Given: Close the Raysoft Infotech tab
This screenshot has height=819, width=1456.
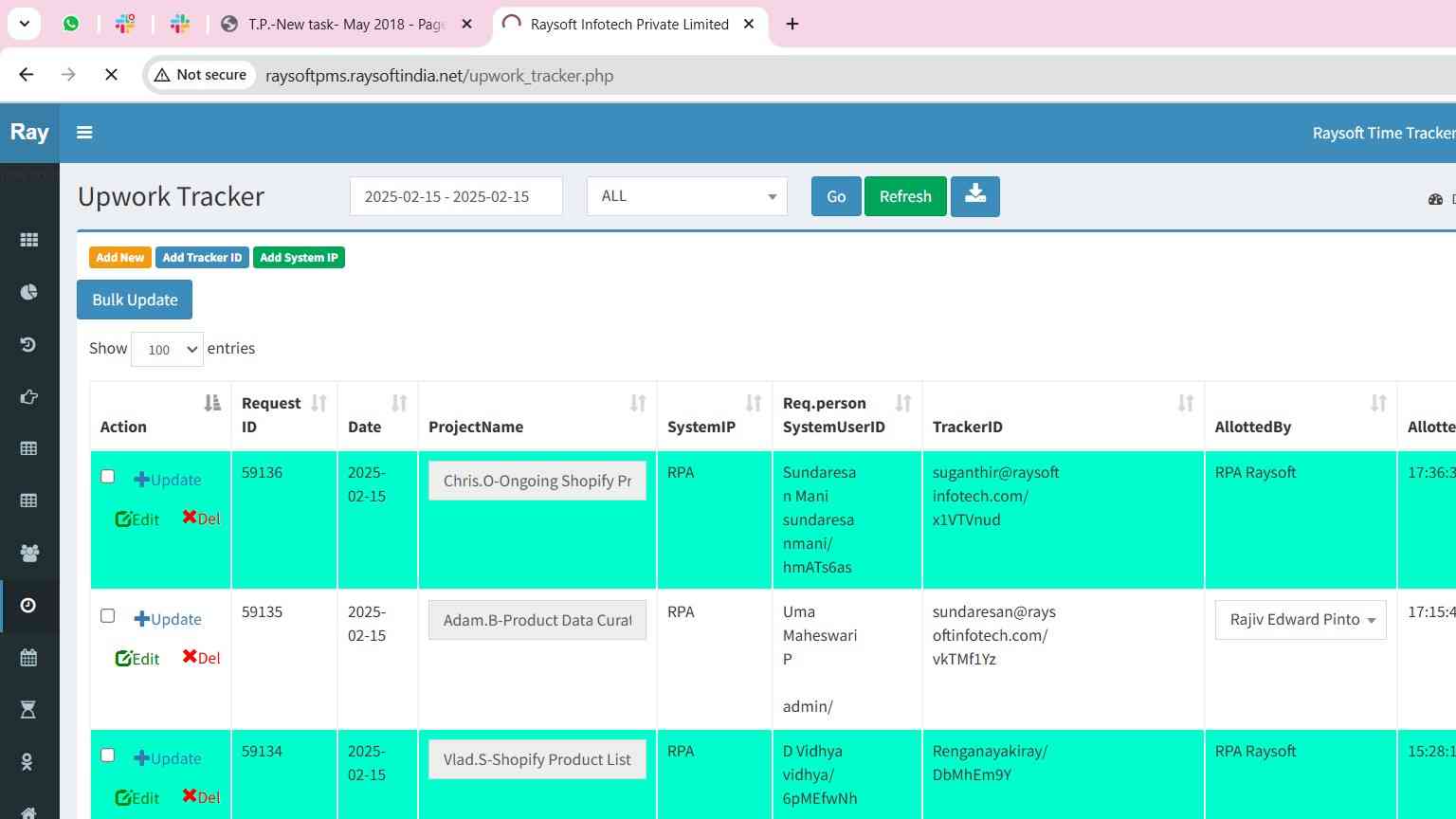Looking at the screenshot, I should click(x=749, y=24).
